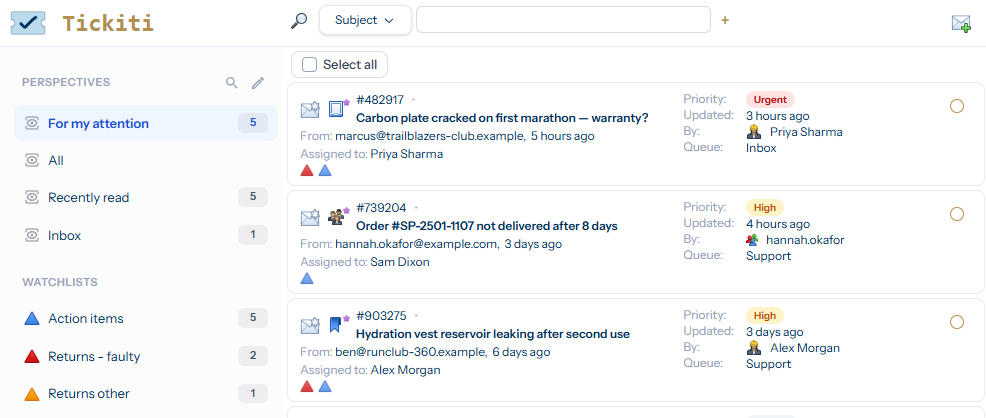Click the bookmark icon on ticket #903275
The height and width of the screenshot is (418, 986).
(x=336, y=325)
